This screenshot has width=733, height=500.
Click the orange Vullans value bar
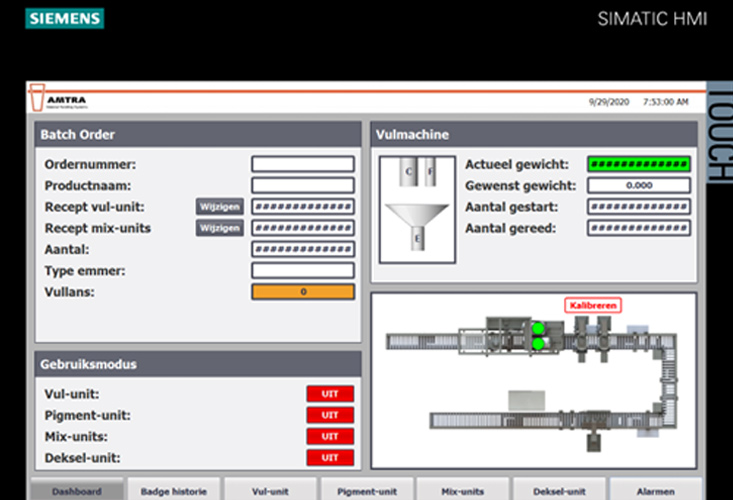302,292
